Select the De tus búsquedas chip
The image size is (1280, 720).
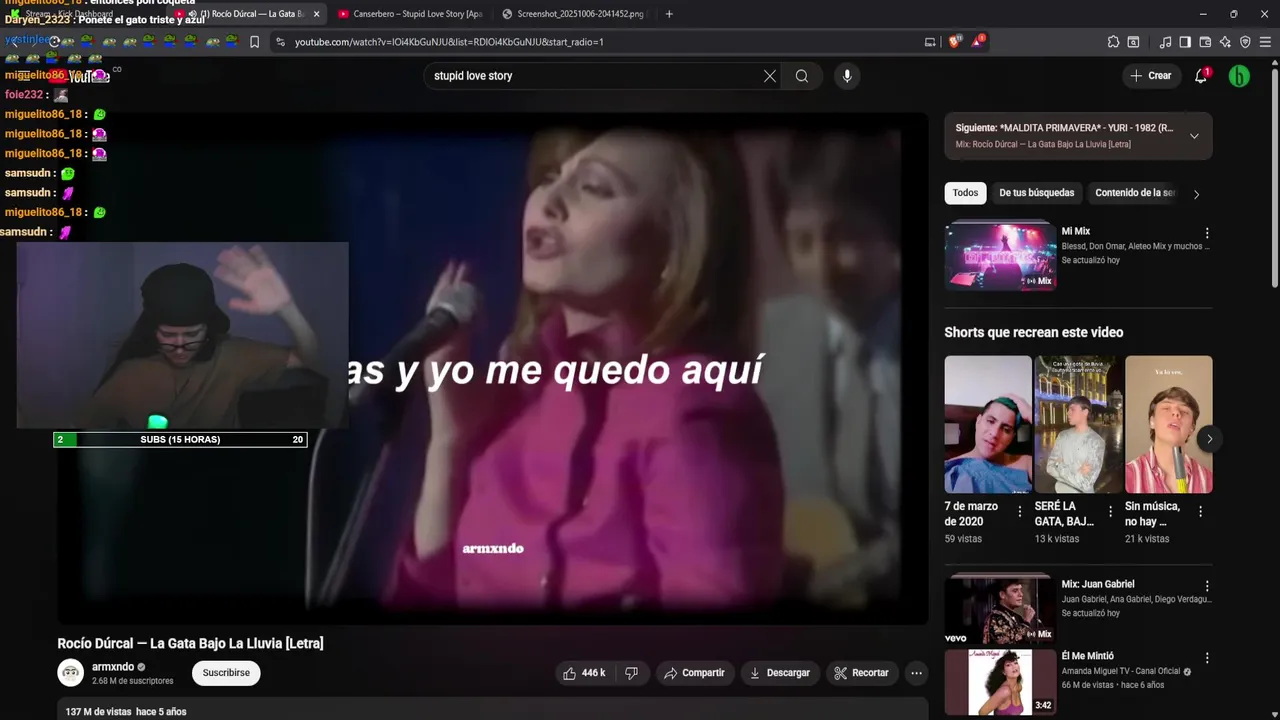pyautogui.click(x=1036, y=193)
